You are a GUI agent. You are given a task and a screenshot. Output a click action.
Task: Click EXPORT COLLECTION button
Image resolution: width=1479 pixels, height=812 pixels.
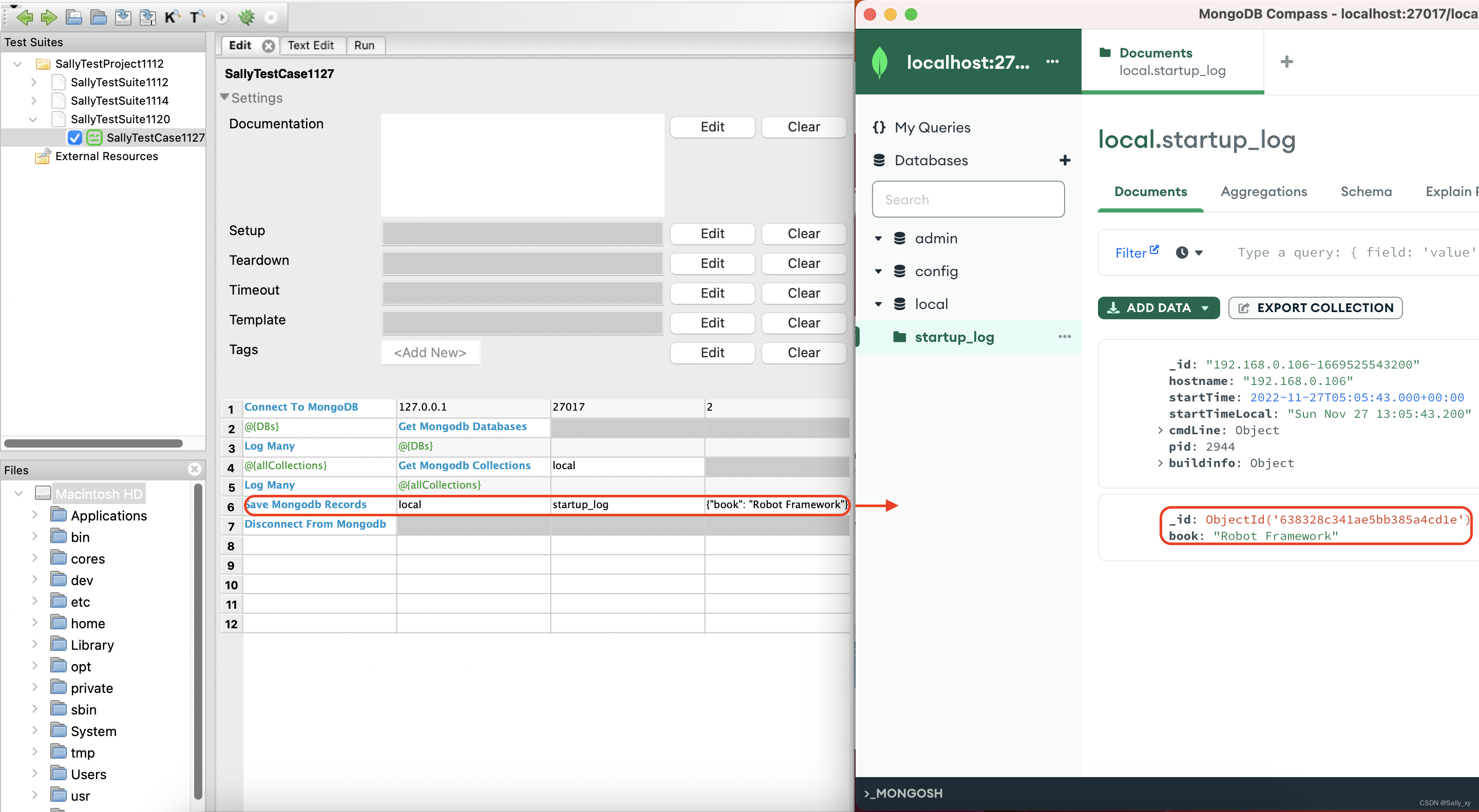pos(1315,307)
